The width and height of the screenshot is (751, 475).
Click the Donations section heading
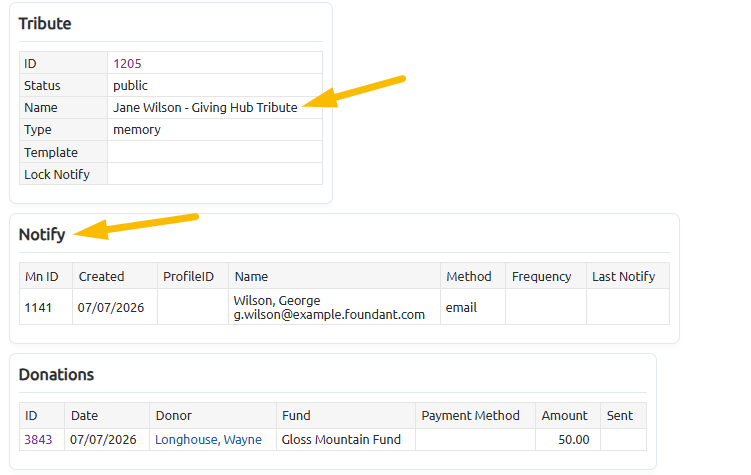(57, 374)
